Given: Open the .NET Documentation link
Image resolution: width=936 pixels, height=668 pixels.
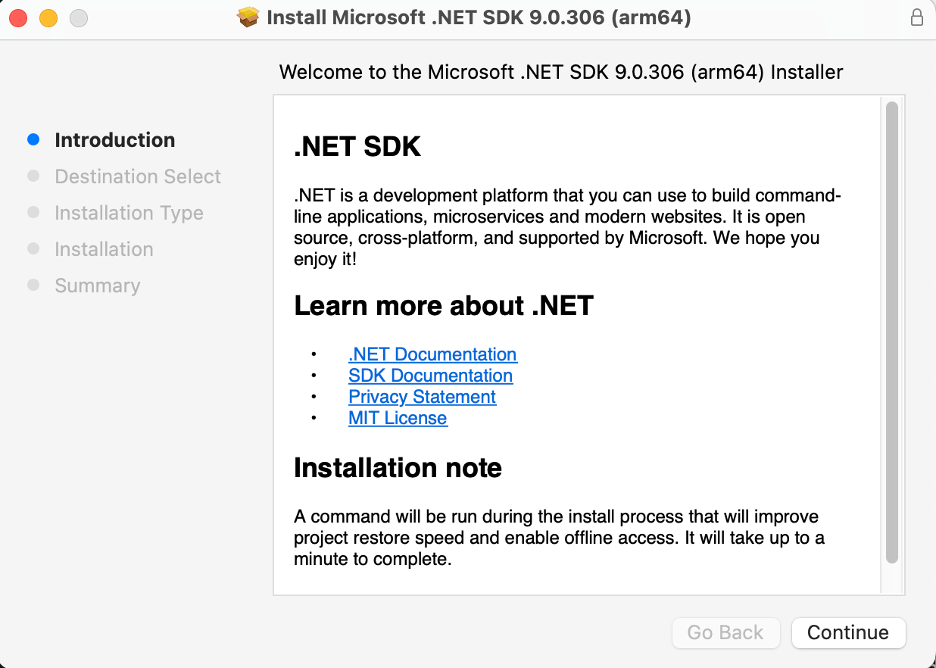Looking at the screenshot, I should click(x=432, y=354).
